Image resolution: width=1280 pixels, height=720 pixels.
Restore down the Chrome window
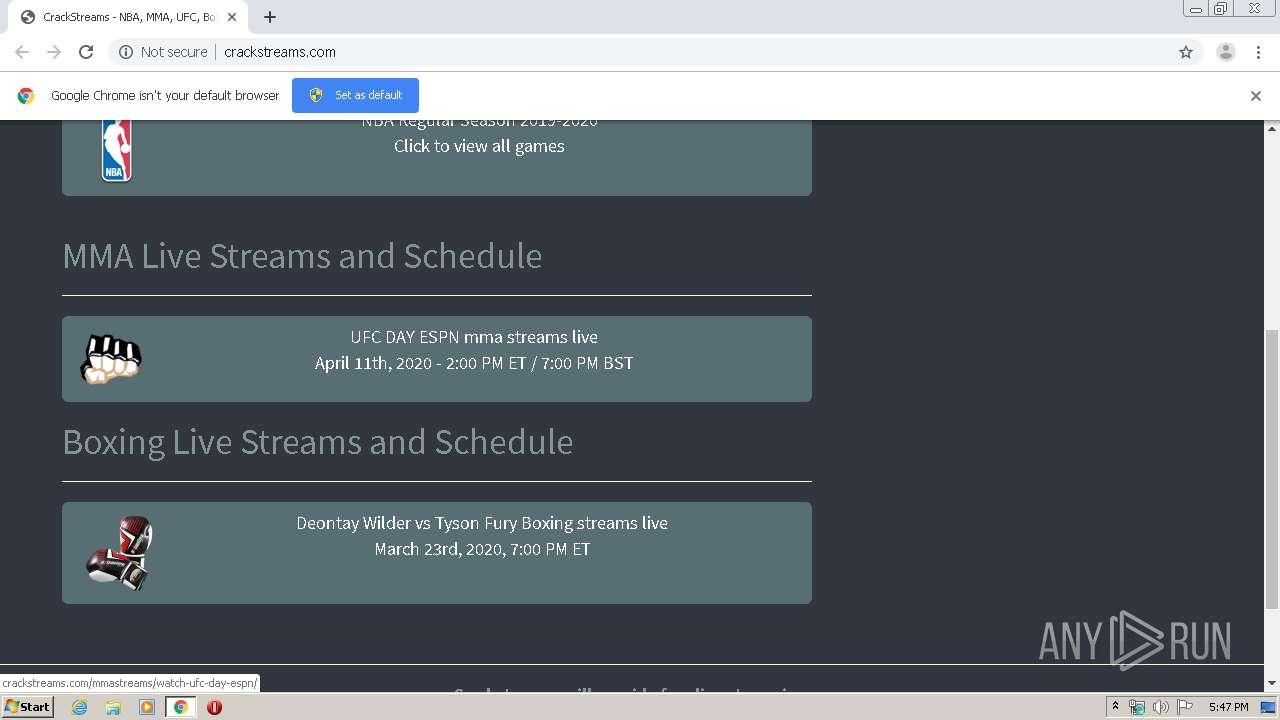pyautogui.click(x=1221, y=9)
